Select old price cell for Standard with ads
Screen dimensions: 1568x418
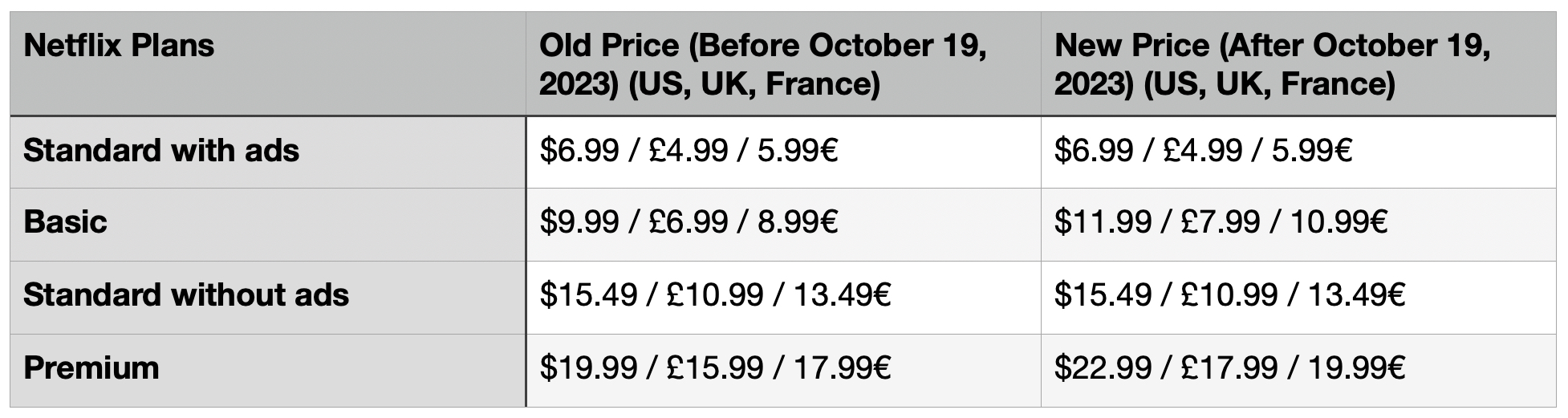(689, 151)
